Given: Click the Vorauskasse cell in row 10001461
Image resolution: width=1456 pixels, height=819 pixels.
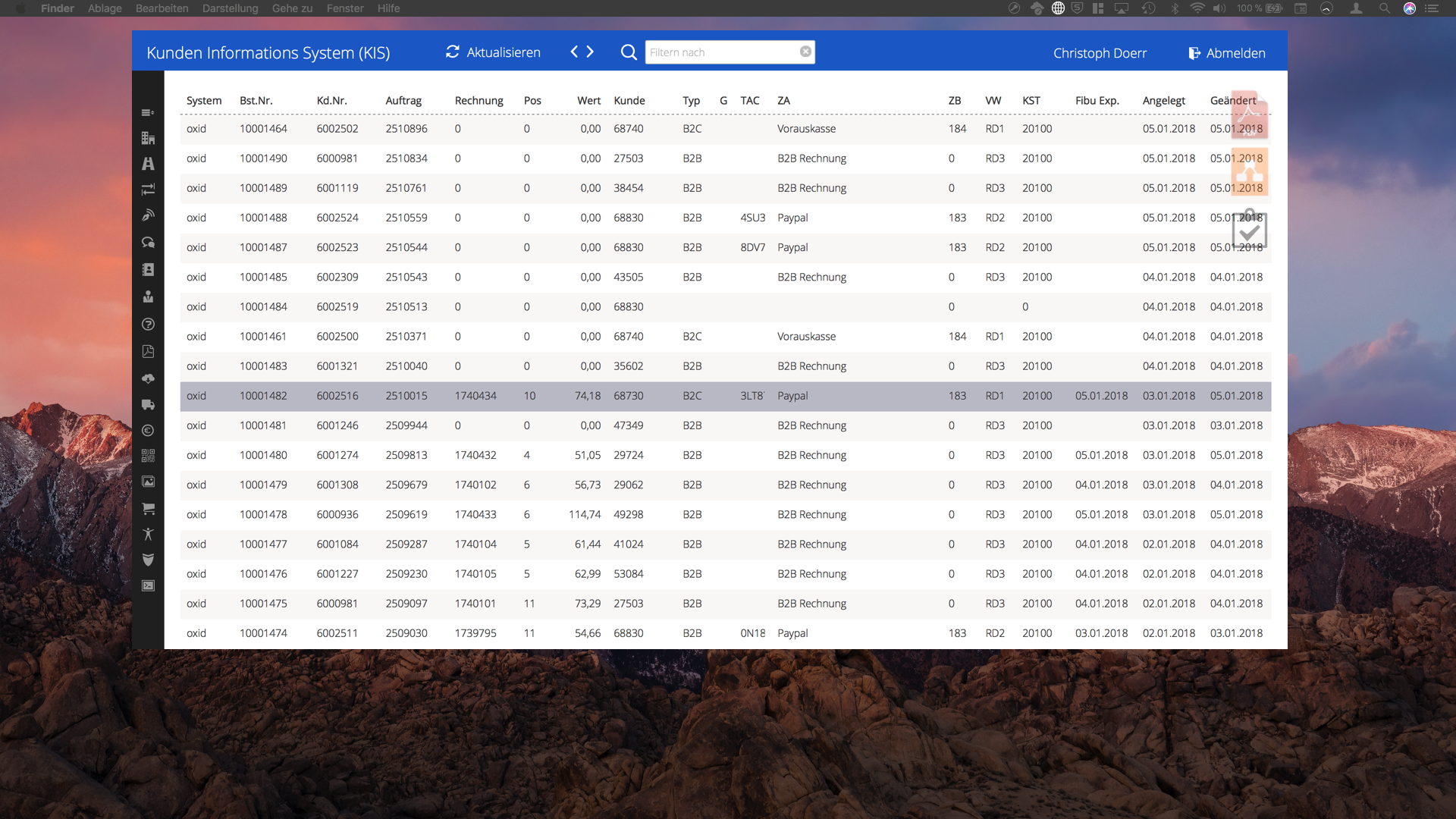Looking at the screenshot, I should click(x=806, y=337).
